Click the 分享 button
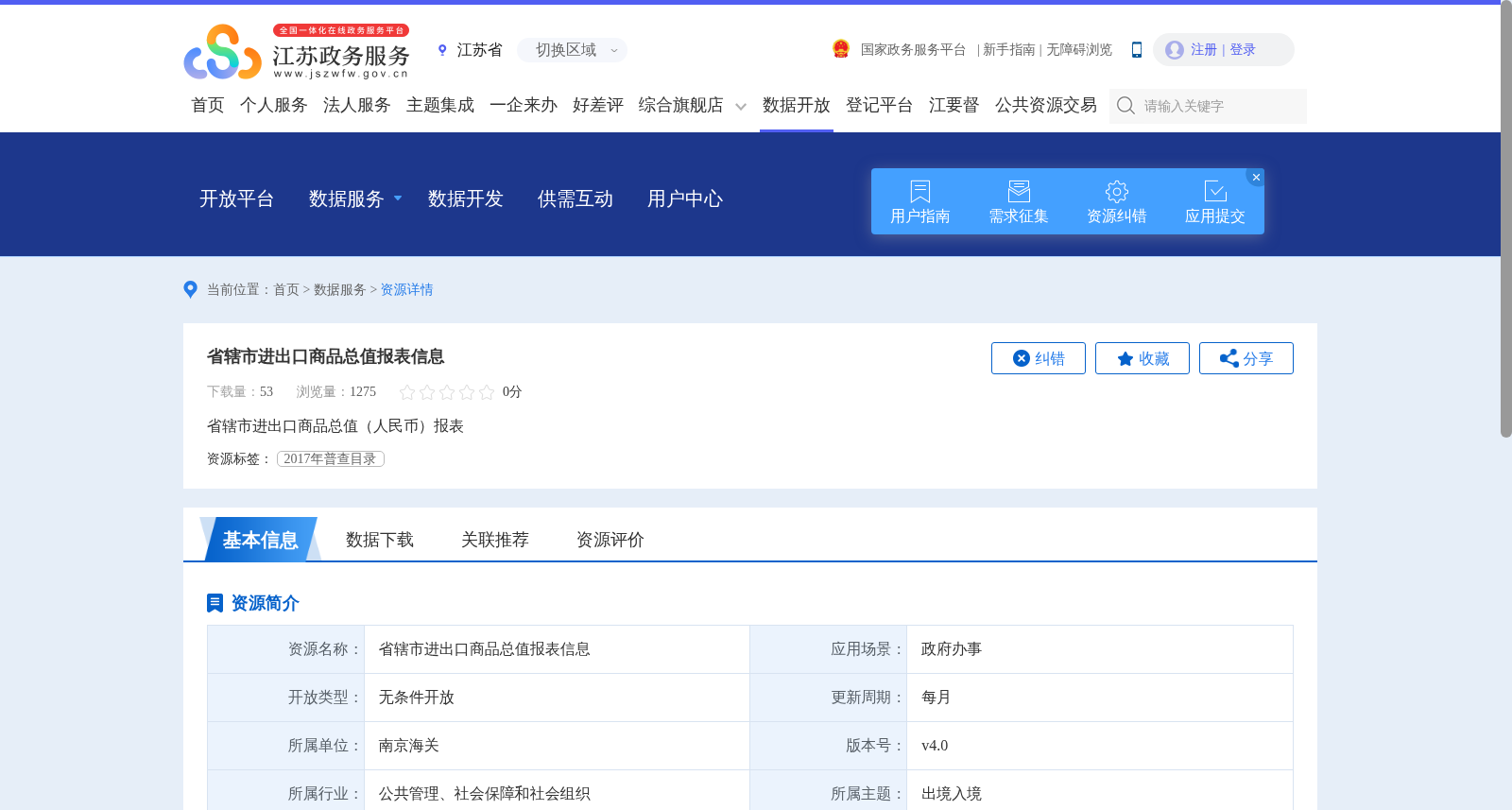 pyautogui.click(x=1246, y=358)
